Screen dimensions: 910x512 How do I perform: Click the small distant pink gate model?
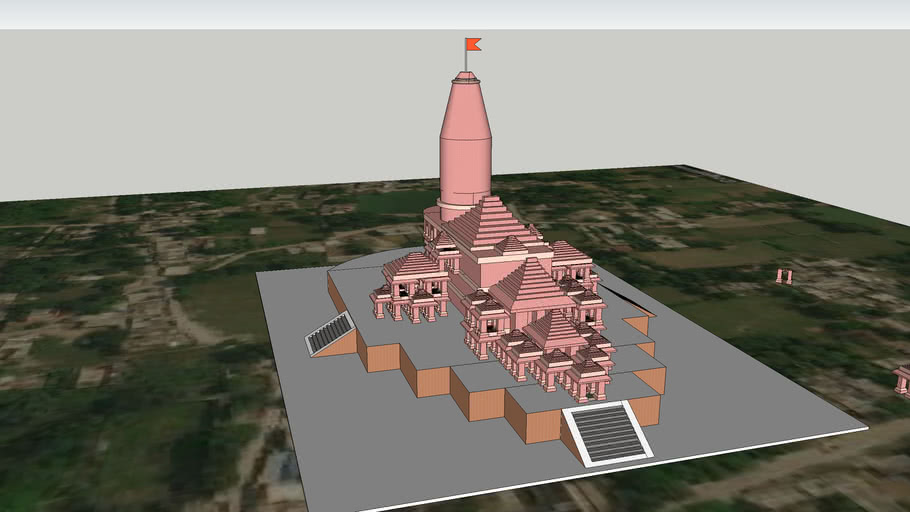(784, 276)
